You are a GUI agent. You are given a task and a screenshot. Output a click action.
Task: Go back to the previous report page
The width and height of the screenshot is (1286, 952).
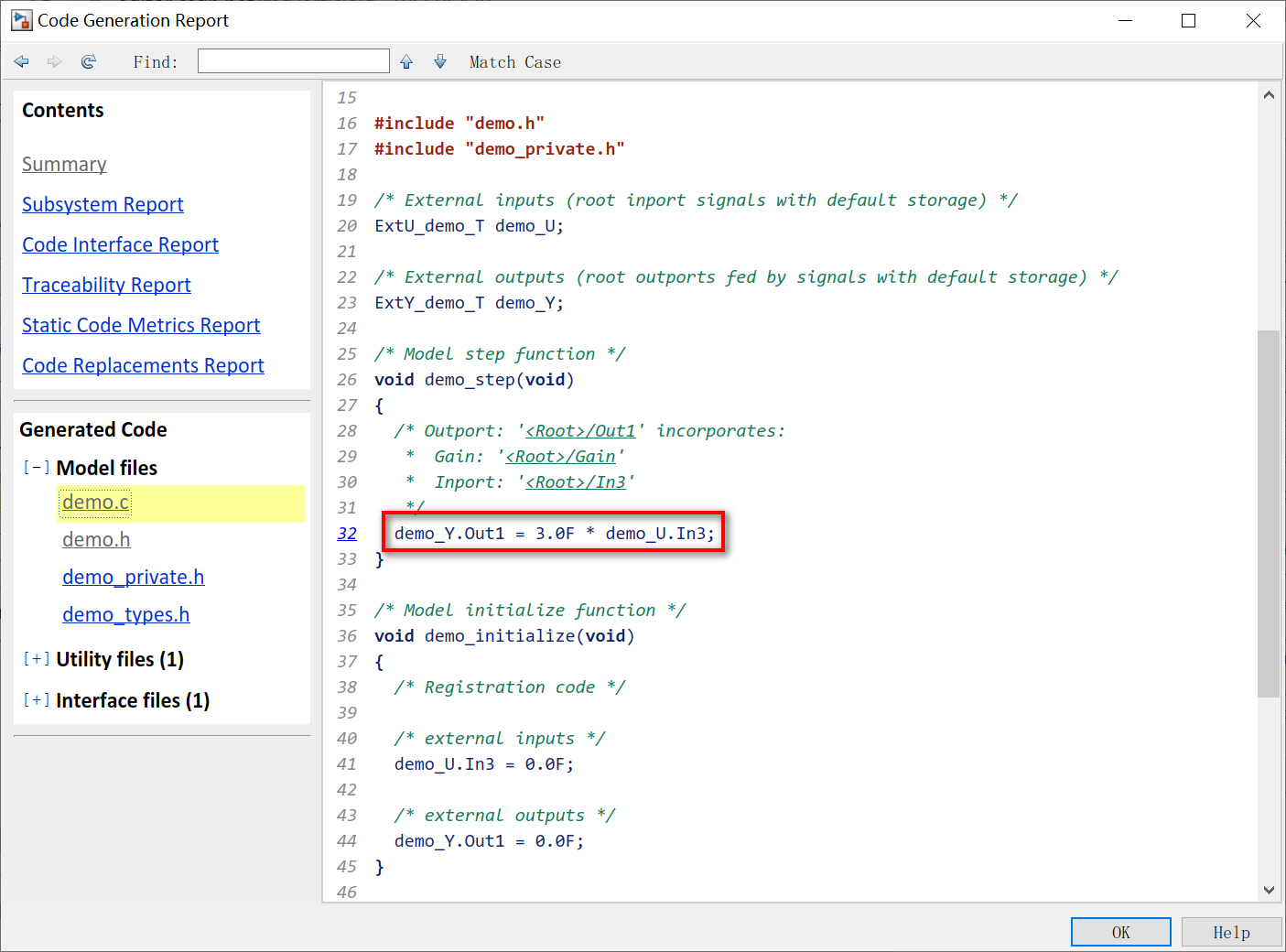click(x=22, y=61)
